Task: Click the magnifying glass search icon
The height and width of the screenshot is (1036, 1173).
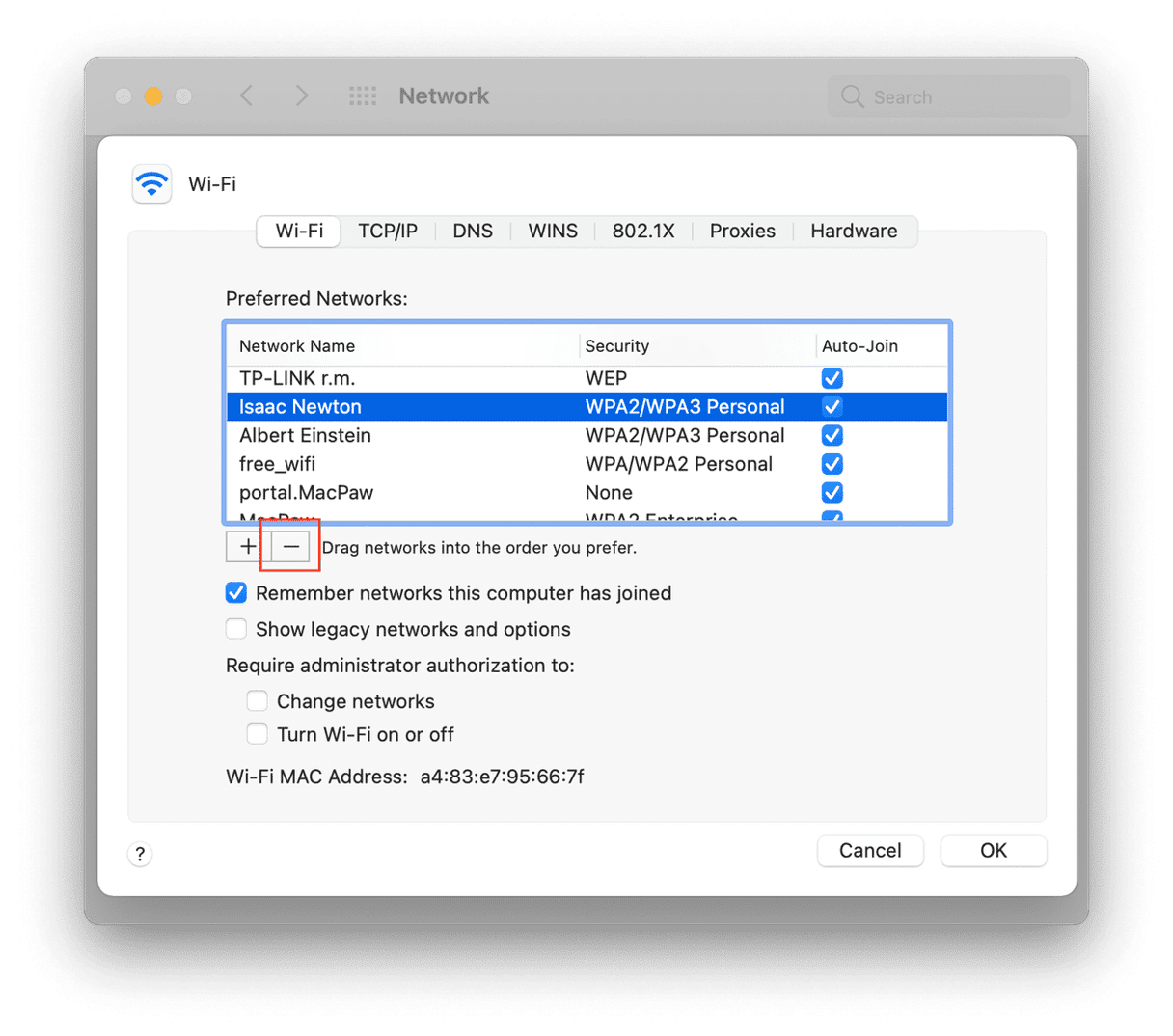Action: pos(852,96)
